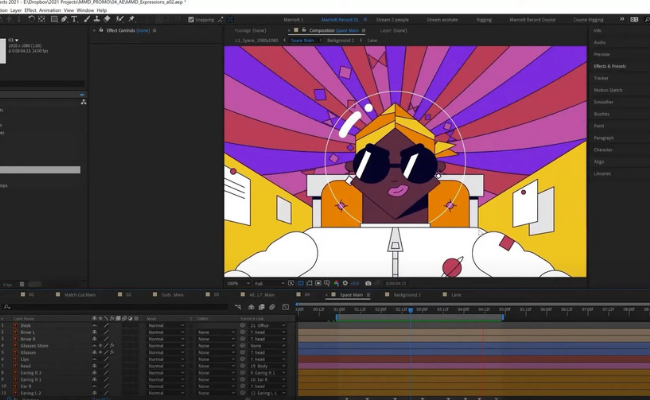The height and width of the screenshot is (400, 650).
Task: Click the work area end handle
Action: click(x=502, y=318)
